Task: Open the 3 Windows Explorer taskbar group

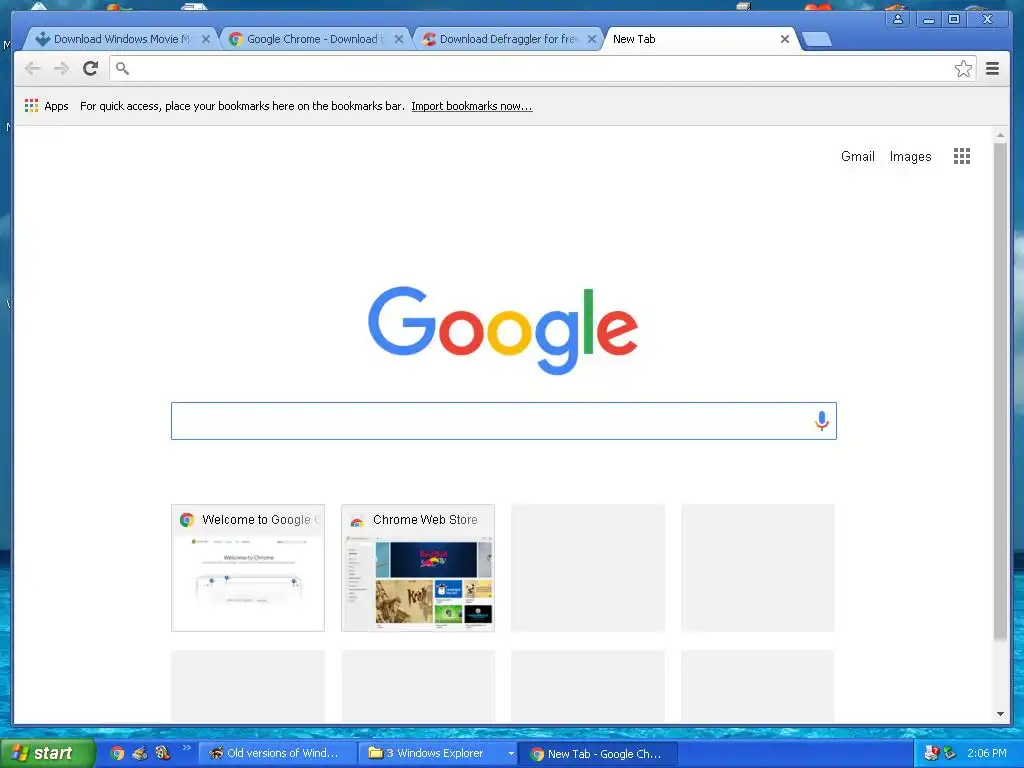Action: click(436, 754)
